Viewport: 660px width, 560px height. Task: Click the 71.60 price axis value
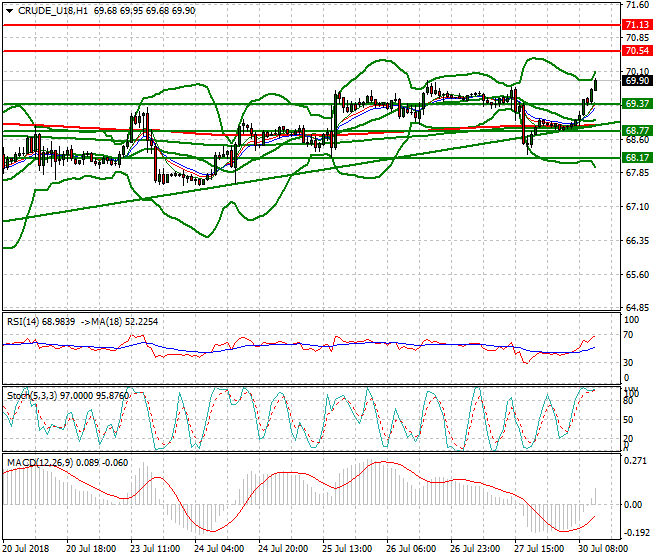pyautogui.click(x=637, y=5)
